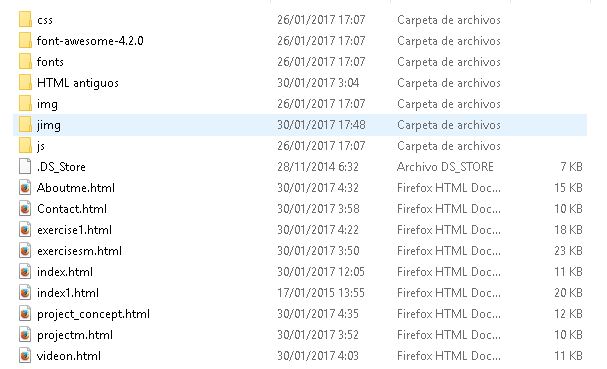Click the font-awesome-4.2.0 folder icon
The width and height of the screenshot is (607, 369).
[x=25, y=40]
